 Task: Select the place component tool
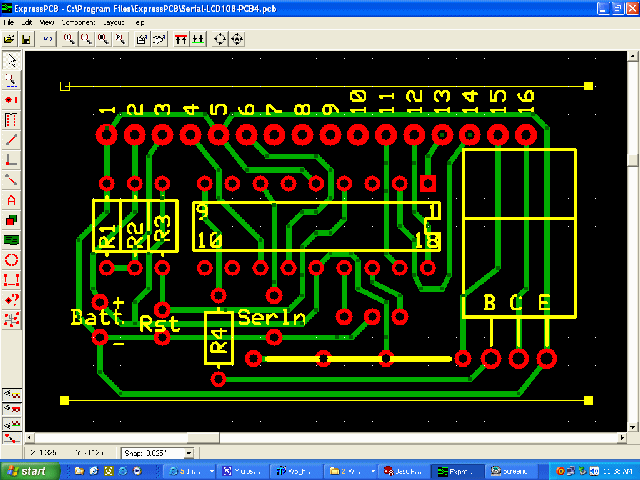coord(11,120)
